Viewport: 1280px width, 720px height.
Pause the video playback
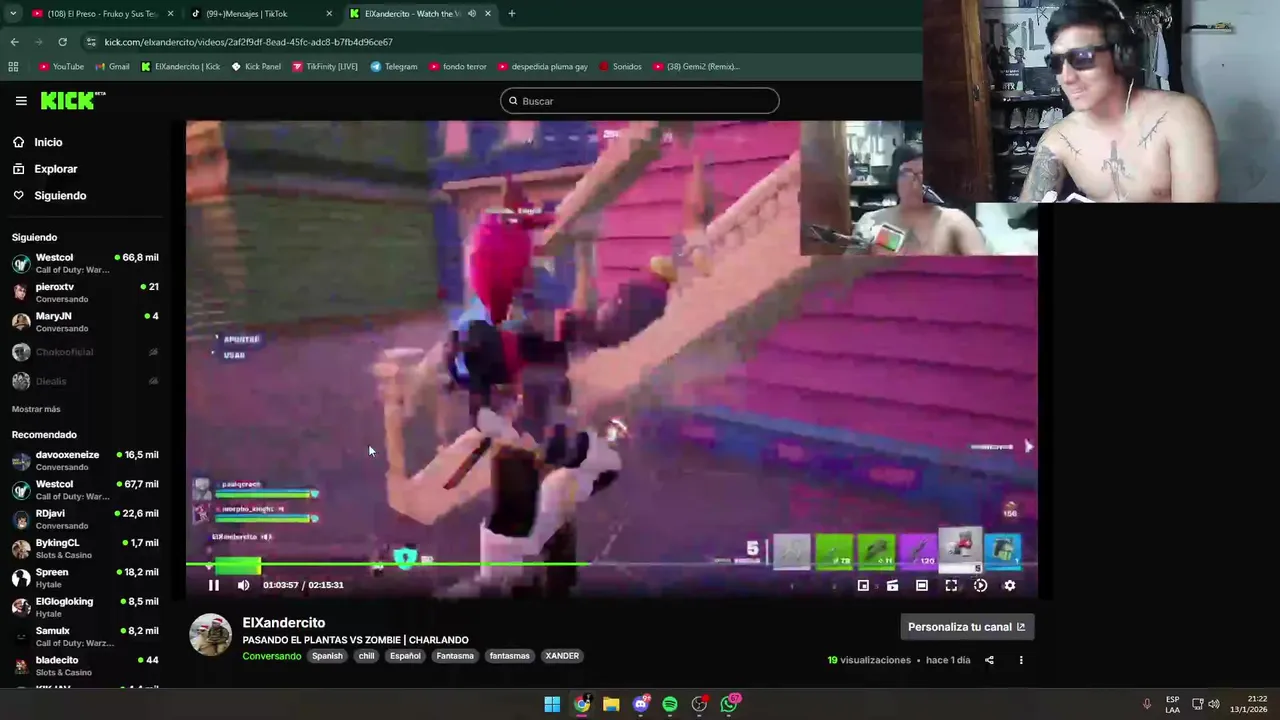pyautogui.click(x=213, y=585)
